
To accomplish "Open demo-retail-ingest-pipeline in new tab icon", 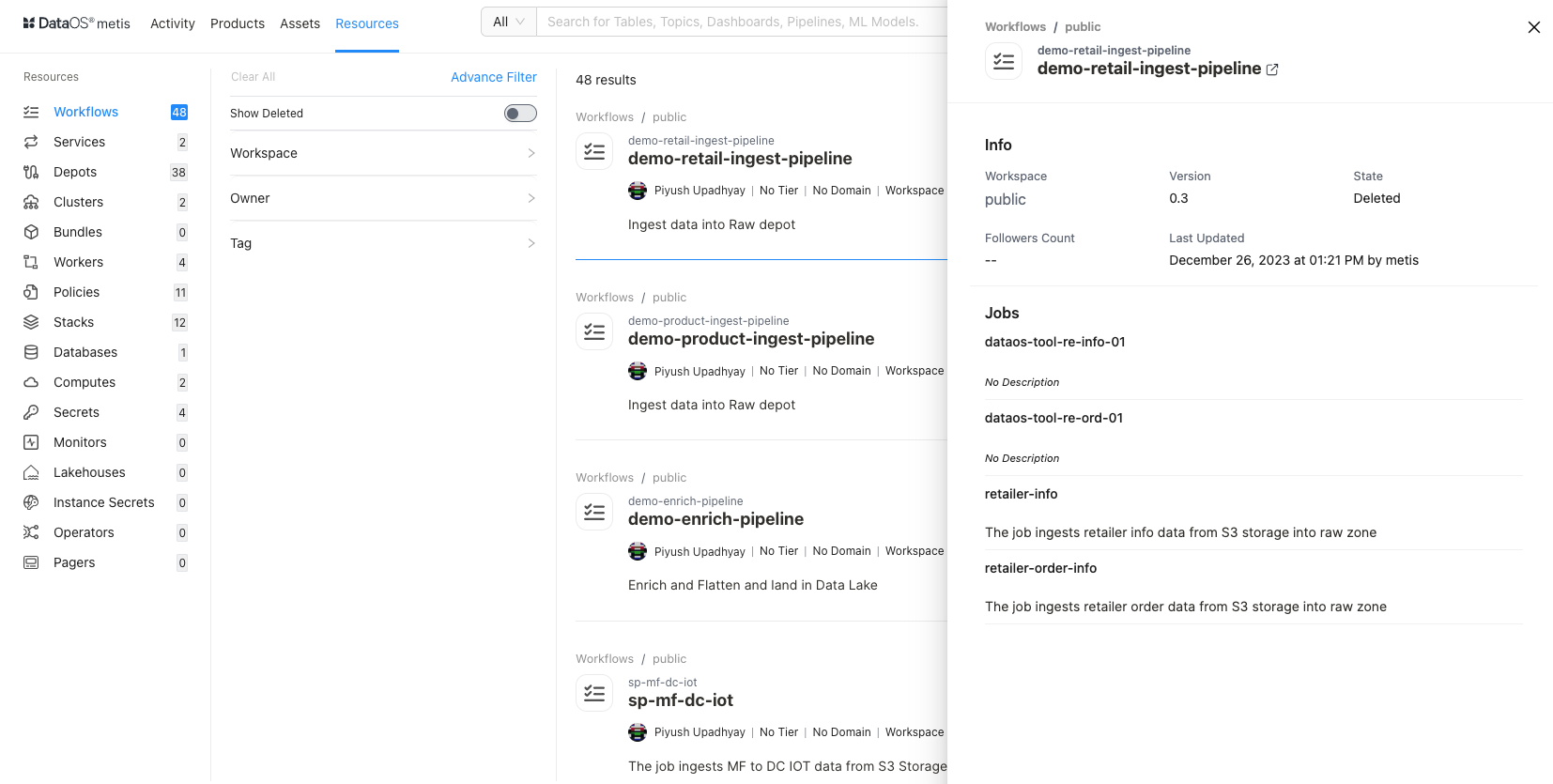I will pos(1272,69).
